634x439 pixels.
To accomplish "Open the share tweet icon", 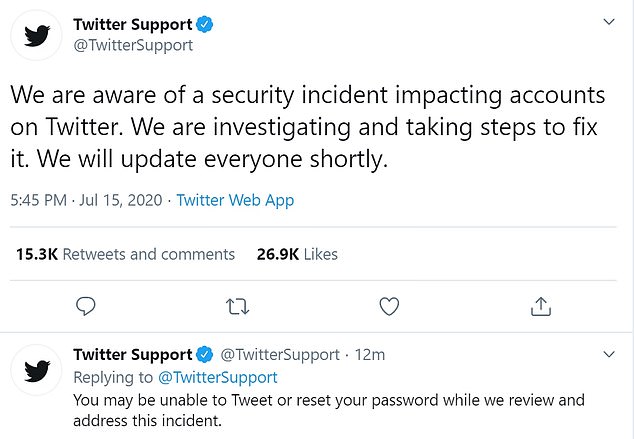I will coord(541,306).
